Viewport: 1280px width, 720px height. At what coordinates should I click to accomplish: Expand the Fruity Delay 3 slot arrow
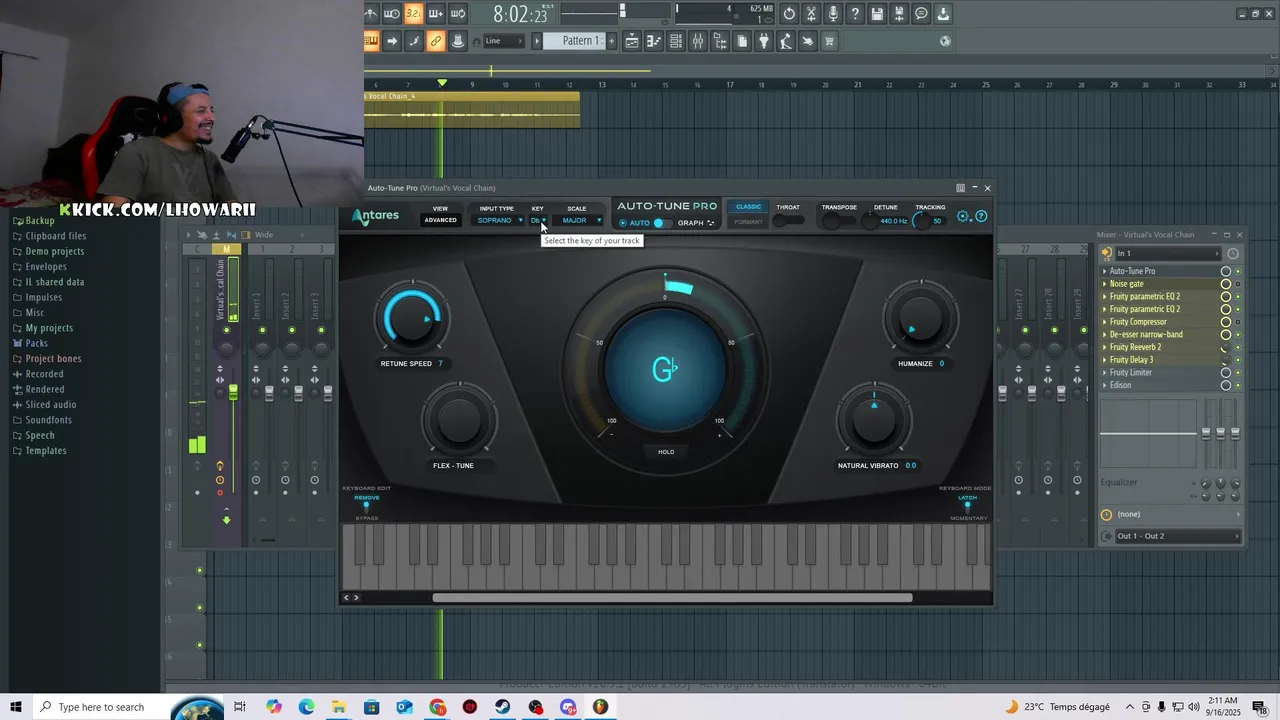pos(1105,360)
